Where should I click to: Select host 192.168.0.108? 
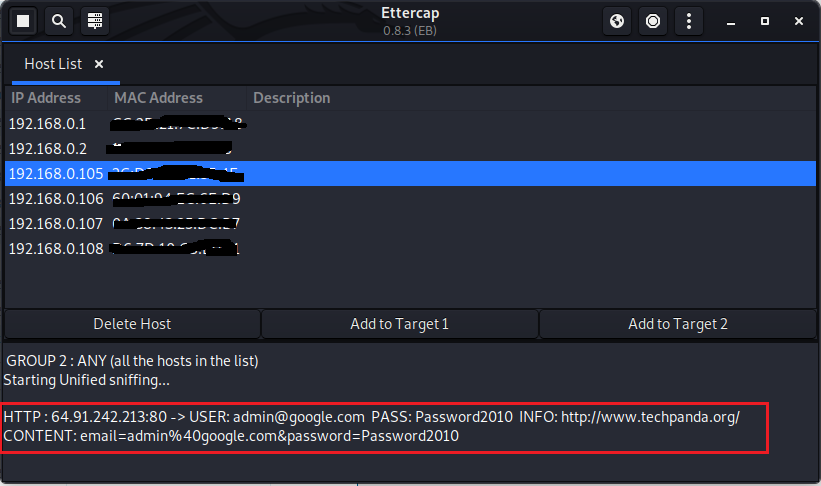pyautogui.click(x=56, y=249)
